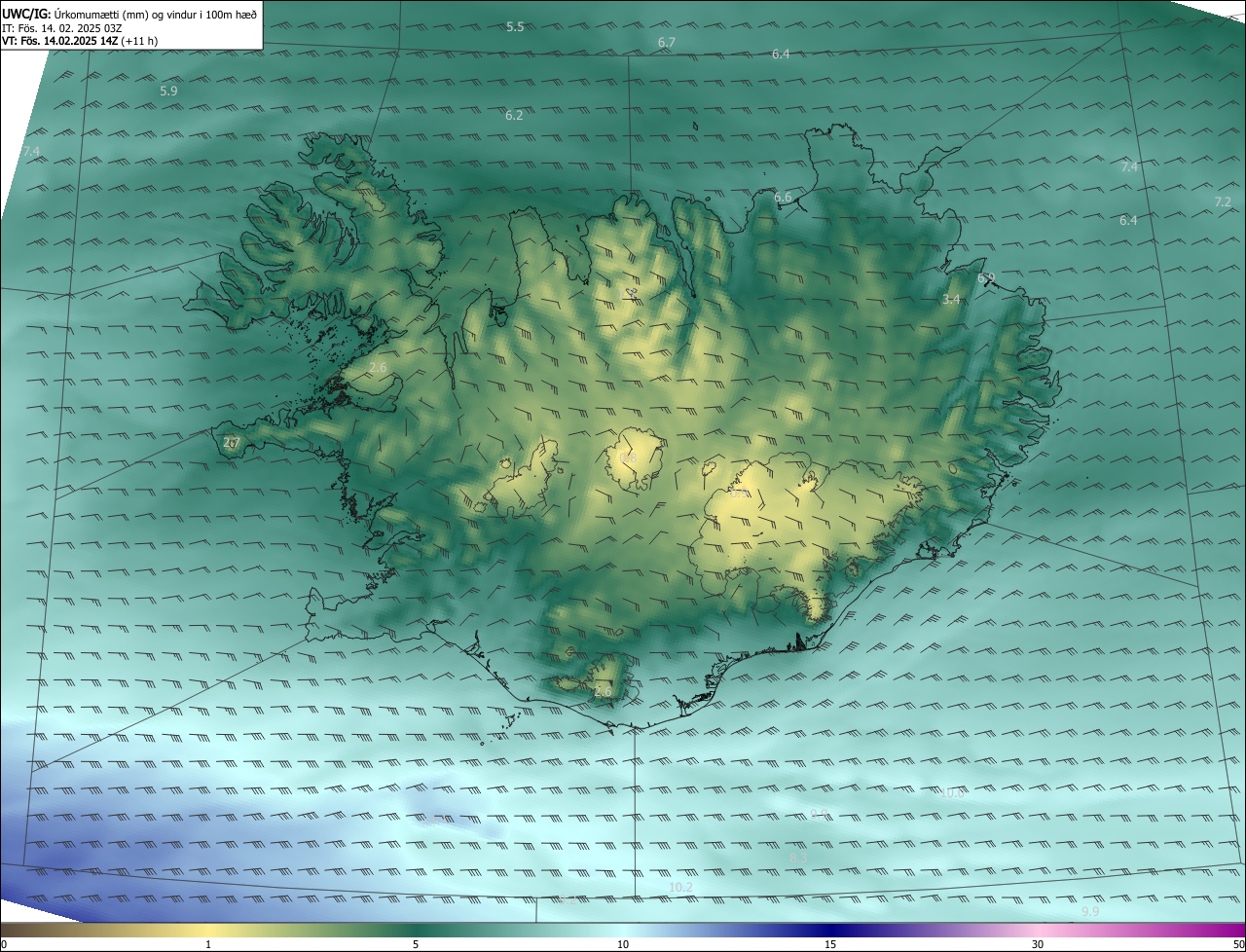Click the colorbar tick label 5
Viewport: 1246px width, 952px height.
pos(416,944)
